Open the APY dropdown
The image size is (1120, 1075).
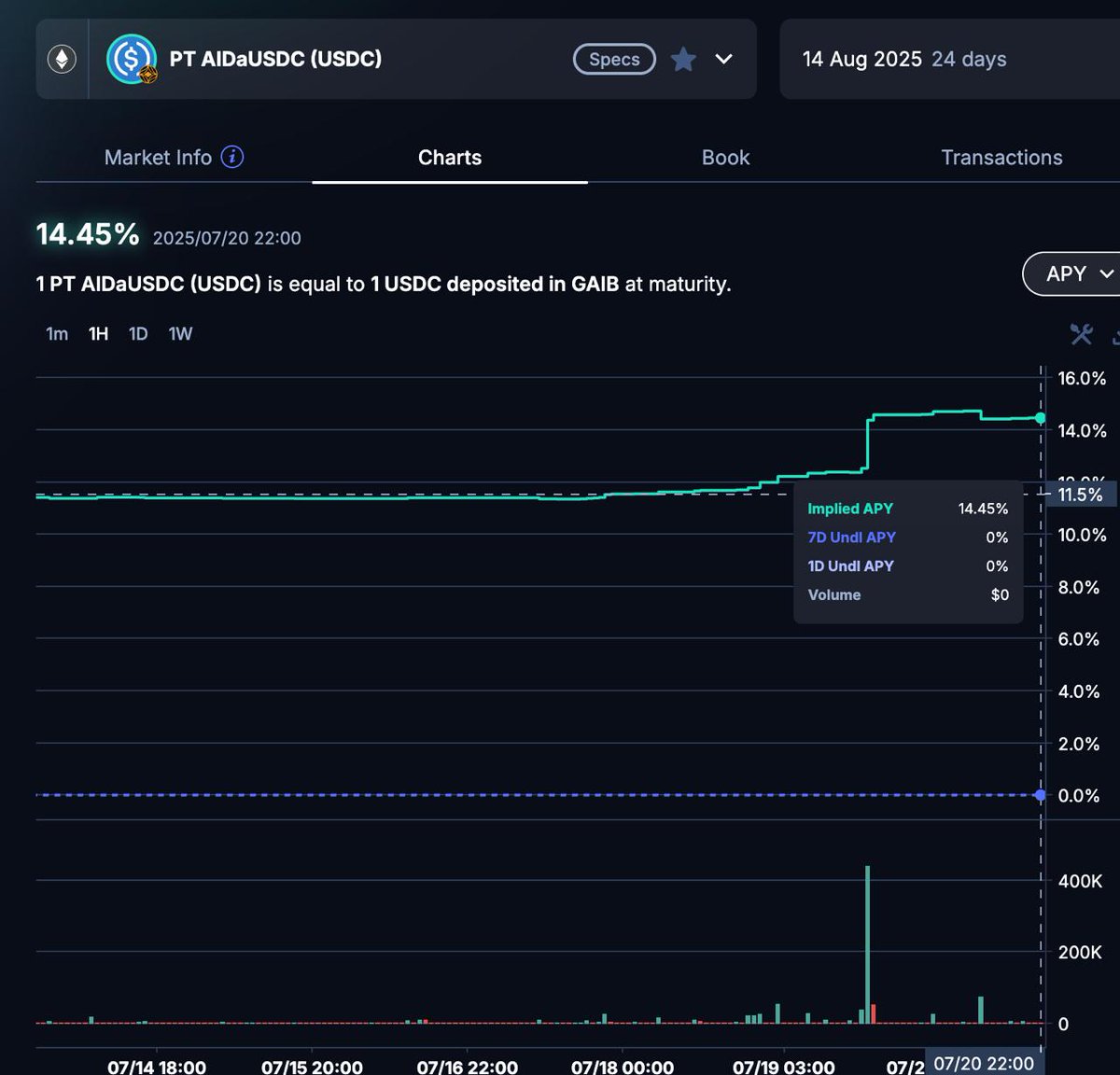pos(1073,273)
